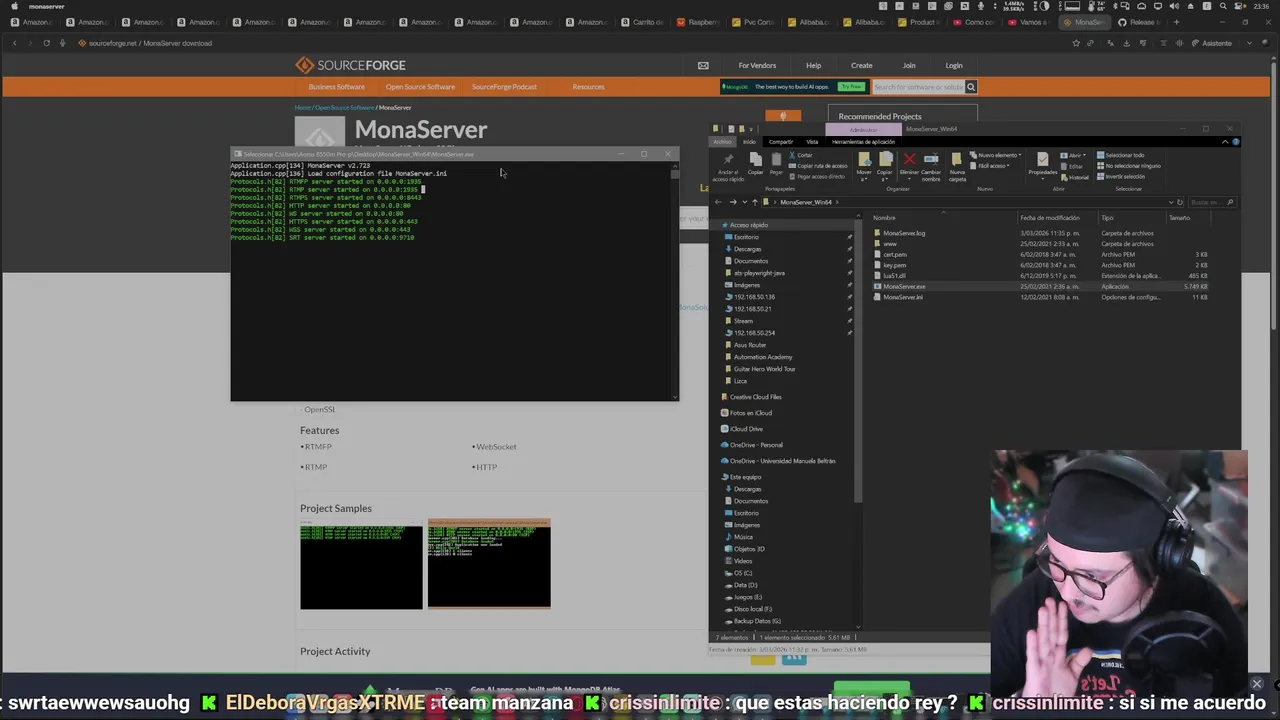Open the Nuevo elemento dropdown

(995, 155)
